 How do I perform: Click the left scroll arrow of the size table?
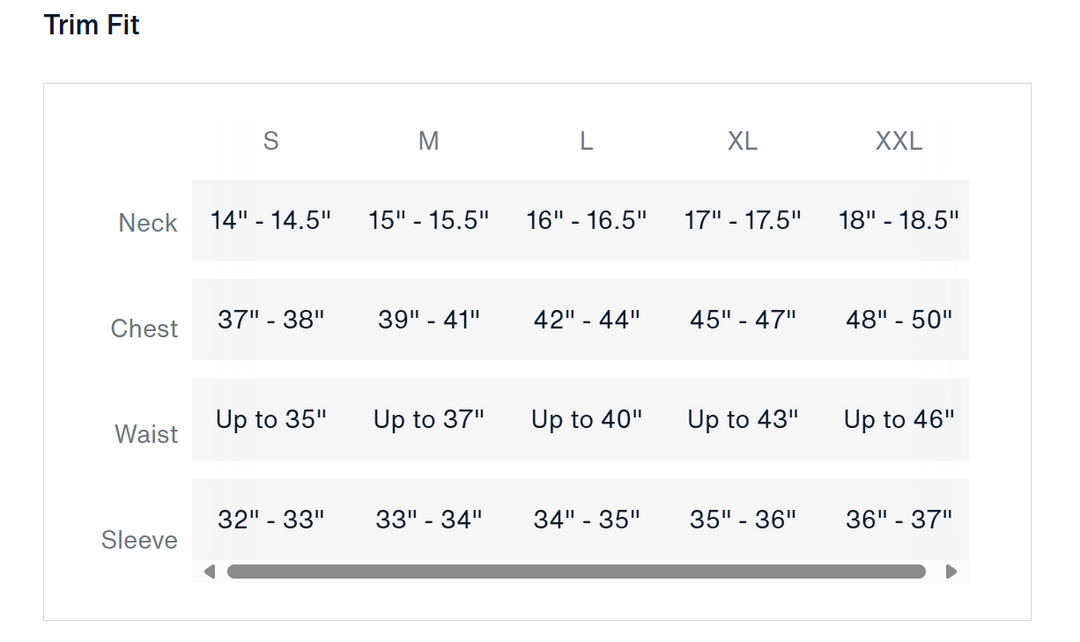[x=209, y=572]
